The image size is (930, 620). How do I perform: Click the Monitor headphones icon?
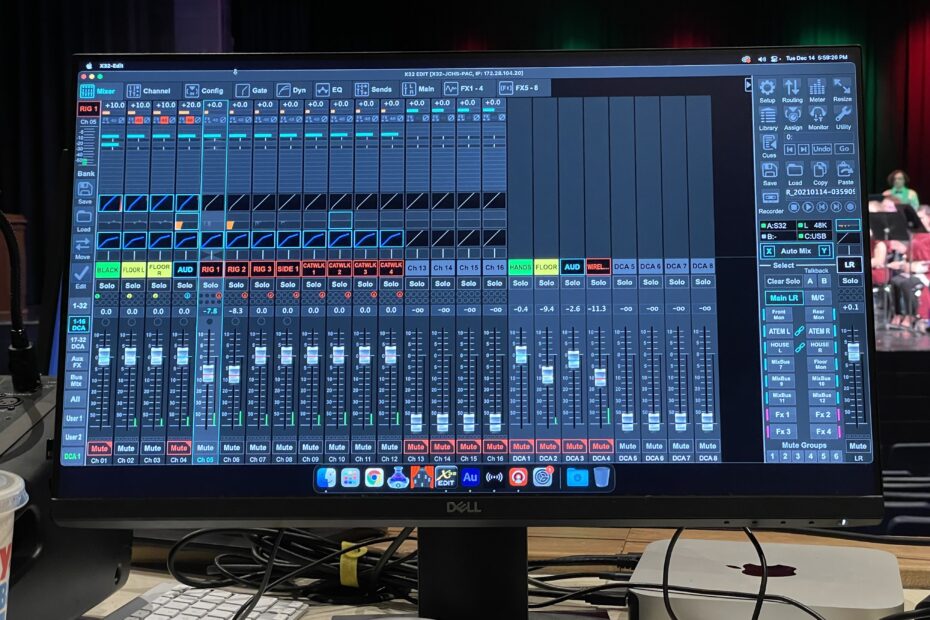tap(817, 116)
